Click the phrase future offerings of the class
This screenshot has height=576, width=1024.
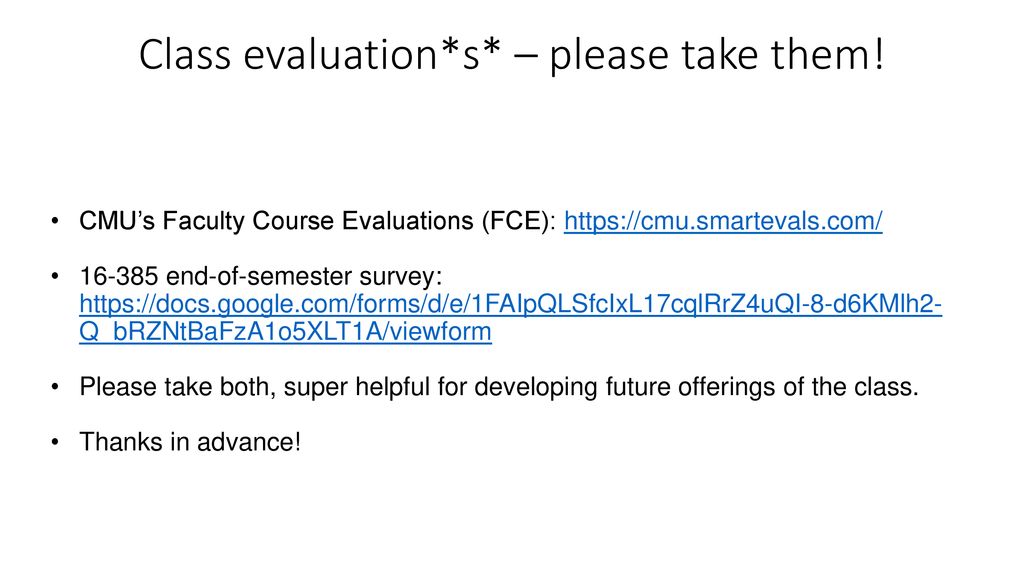pos(761,387)
